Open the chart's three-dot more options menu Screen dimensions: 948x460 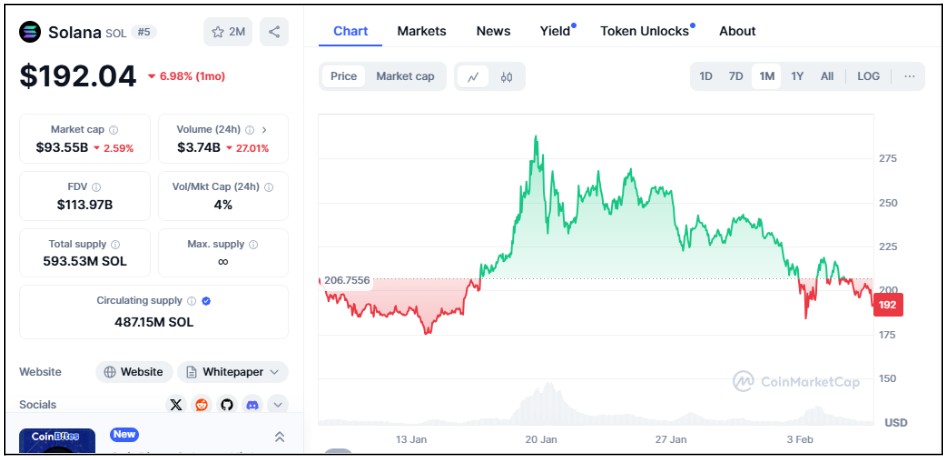coord(909,77)
